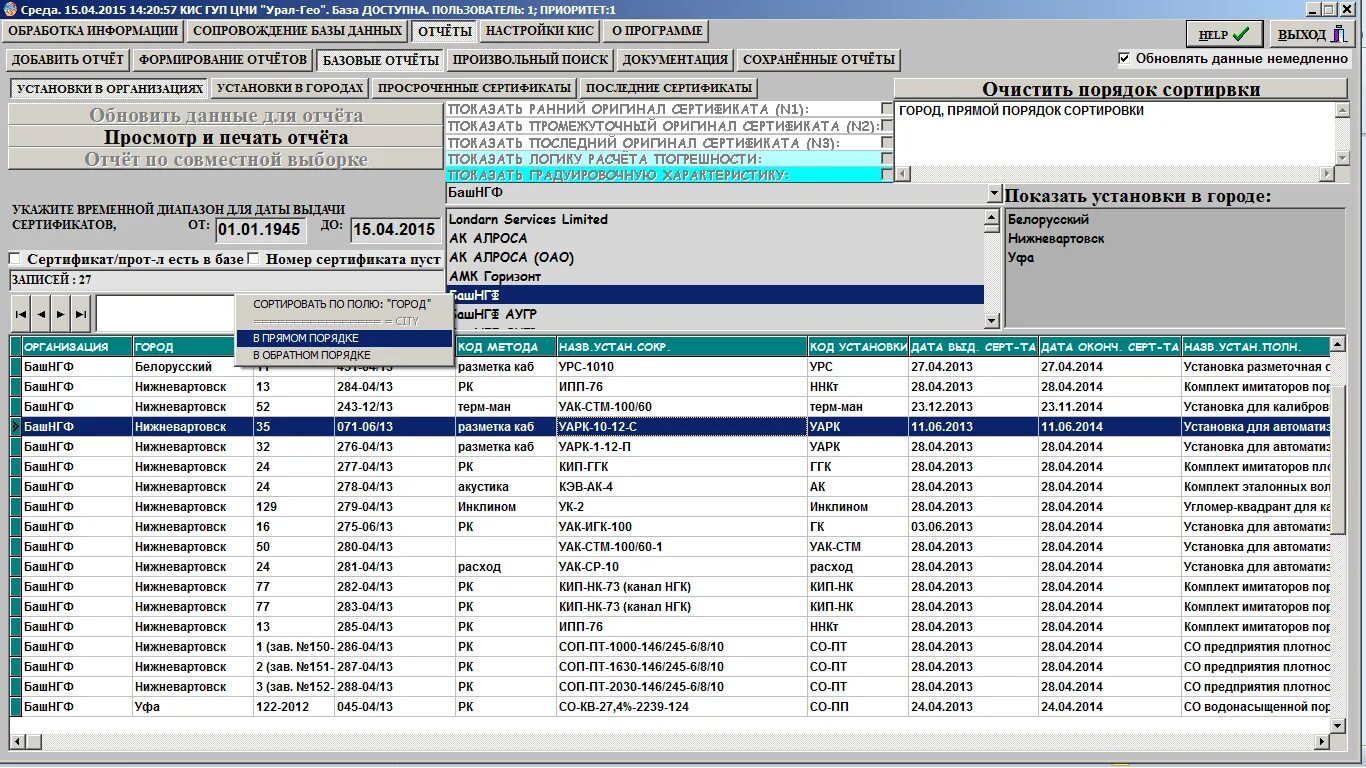The image size is (1366, 768).
Task: Choose 'В ПРЯМОМ ПОРЯДКЕ' in context menu
Action: click(x=344, y=338)
